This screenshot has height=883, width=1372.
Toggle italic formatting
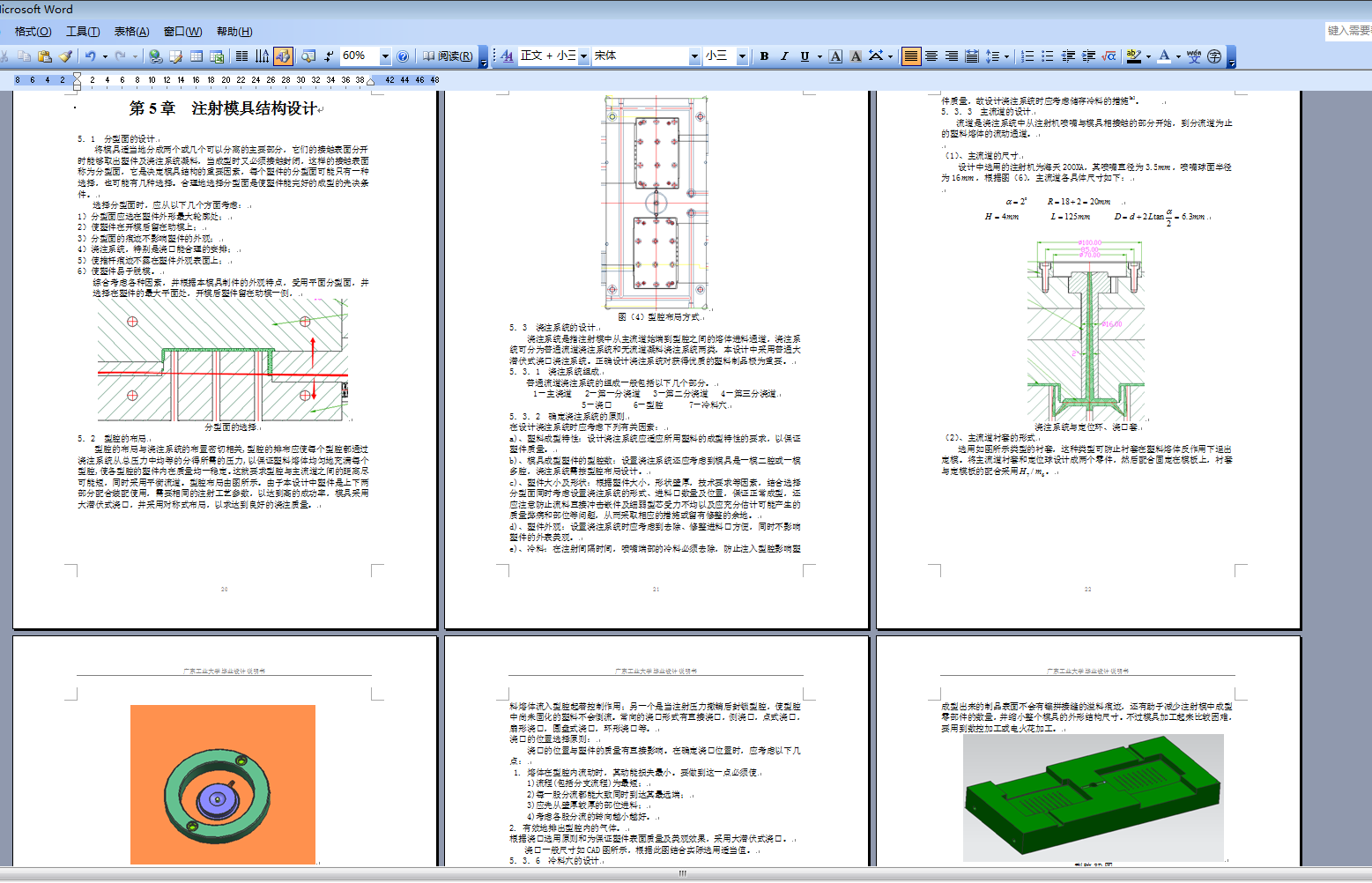tap(784, 56)
